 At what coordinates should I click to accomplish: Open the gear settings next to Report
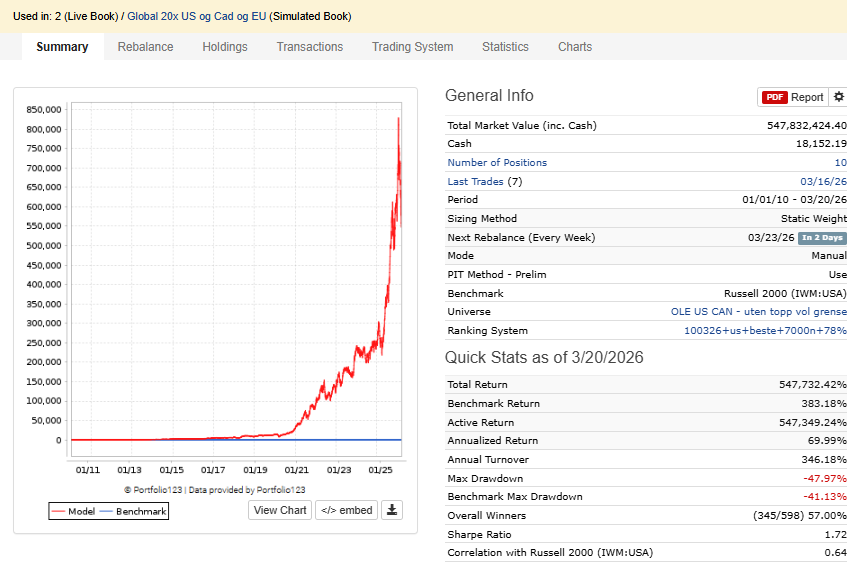pyautogui.click(x=838, y=97)
